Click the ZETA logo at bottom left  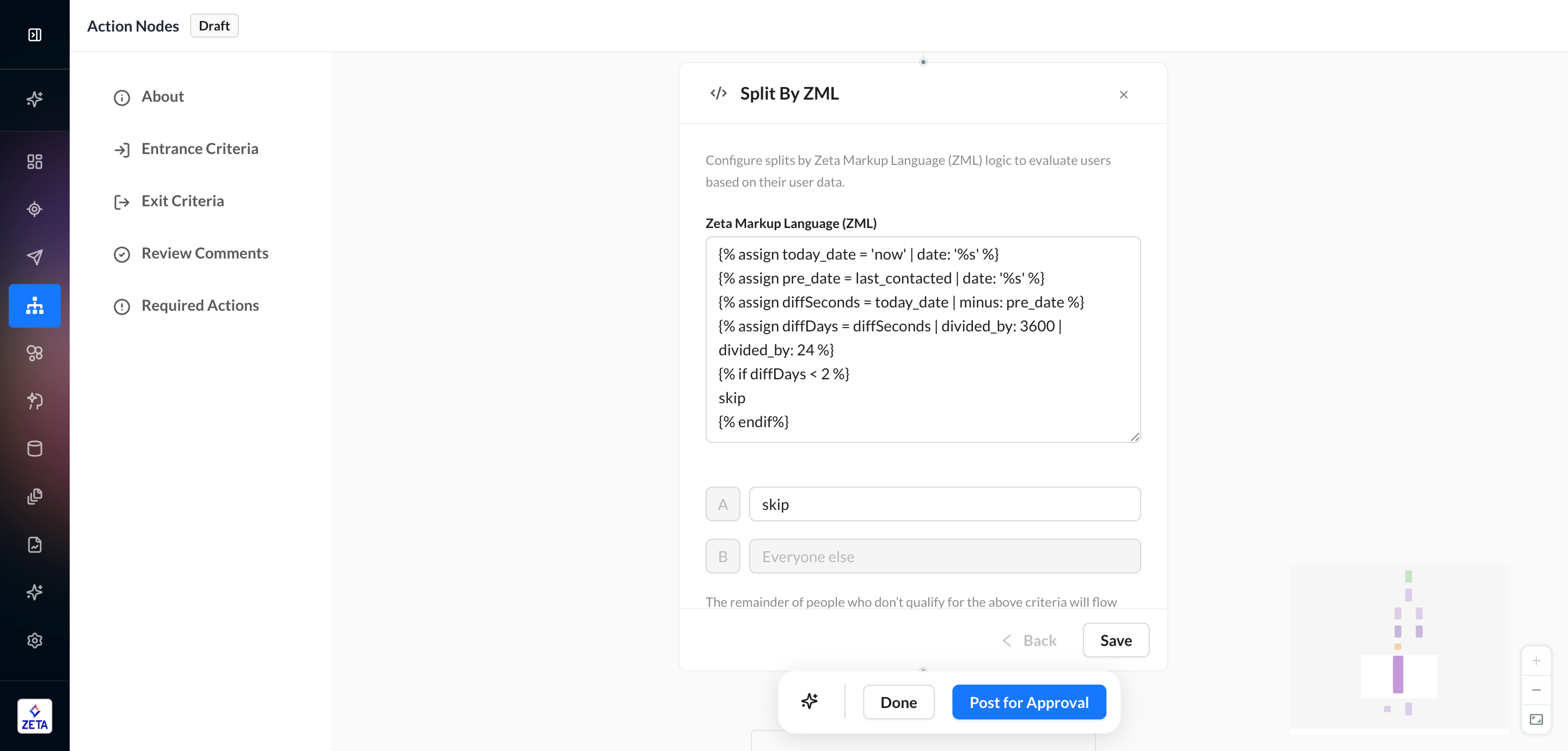pos(35,716)
